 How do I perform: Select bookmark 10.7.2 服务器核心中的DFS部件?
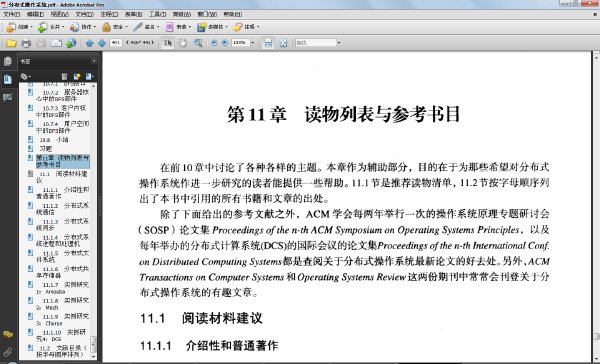click(x=62, y=95)
